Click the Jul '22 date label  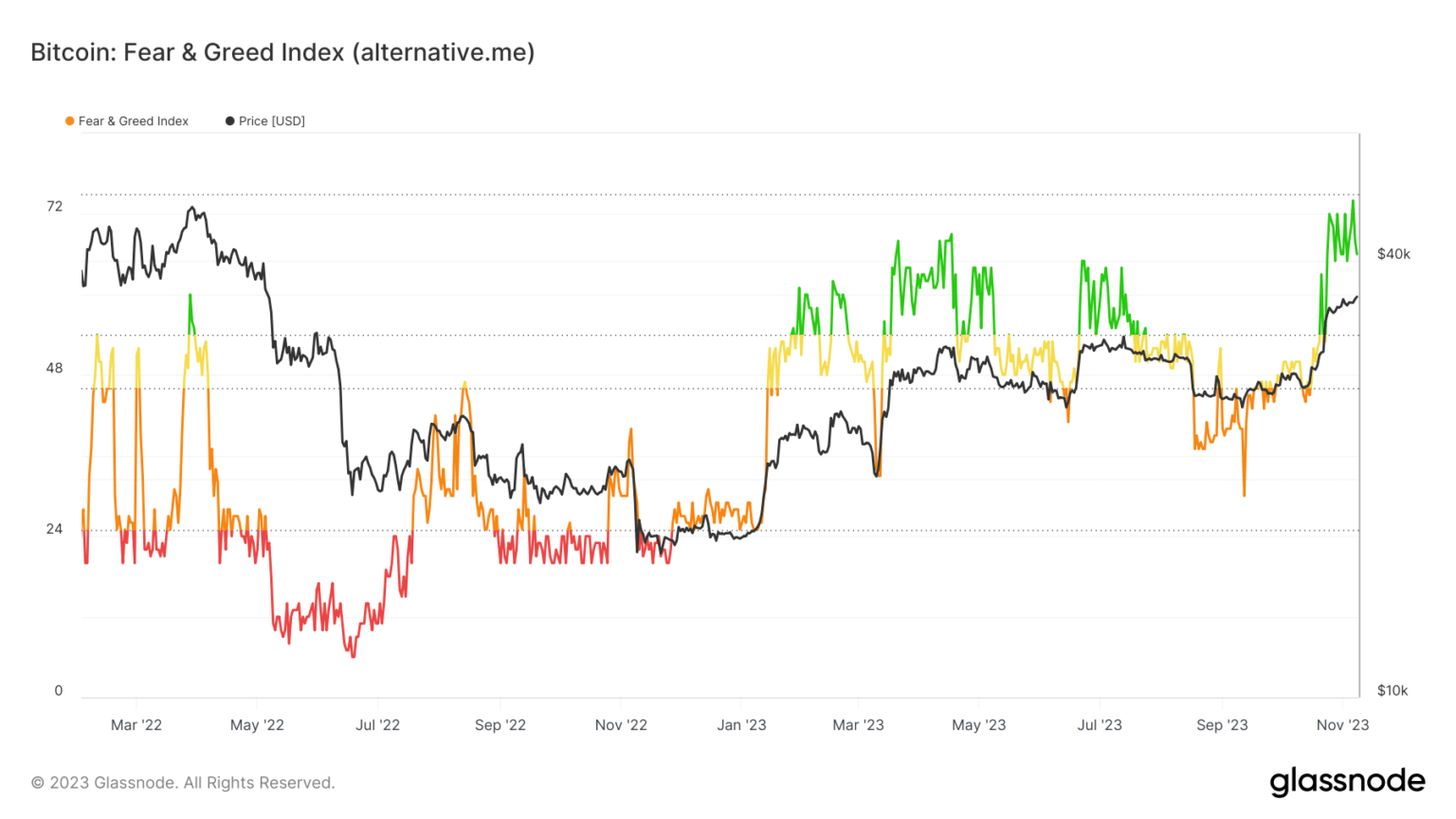pyautogui.click(x=377, y=725)
